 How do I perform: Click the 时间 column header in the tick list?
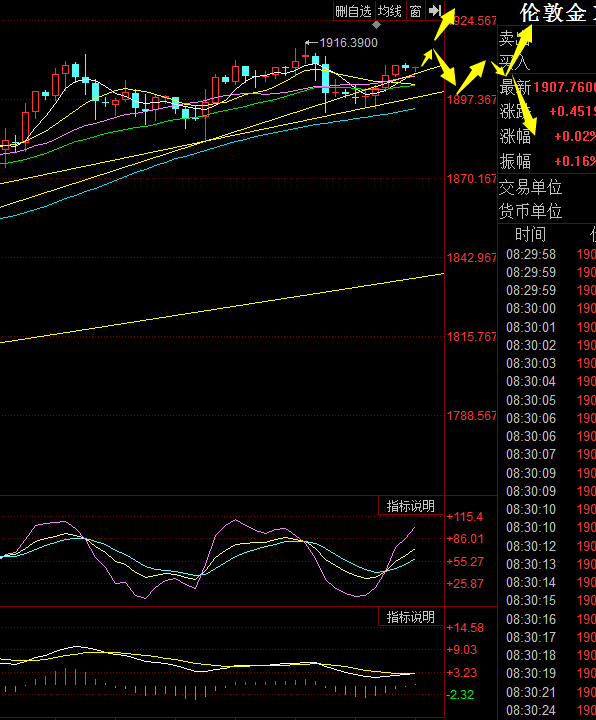pos(530,235)
